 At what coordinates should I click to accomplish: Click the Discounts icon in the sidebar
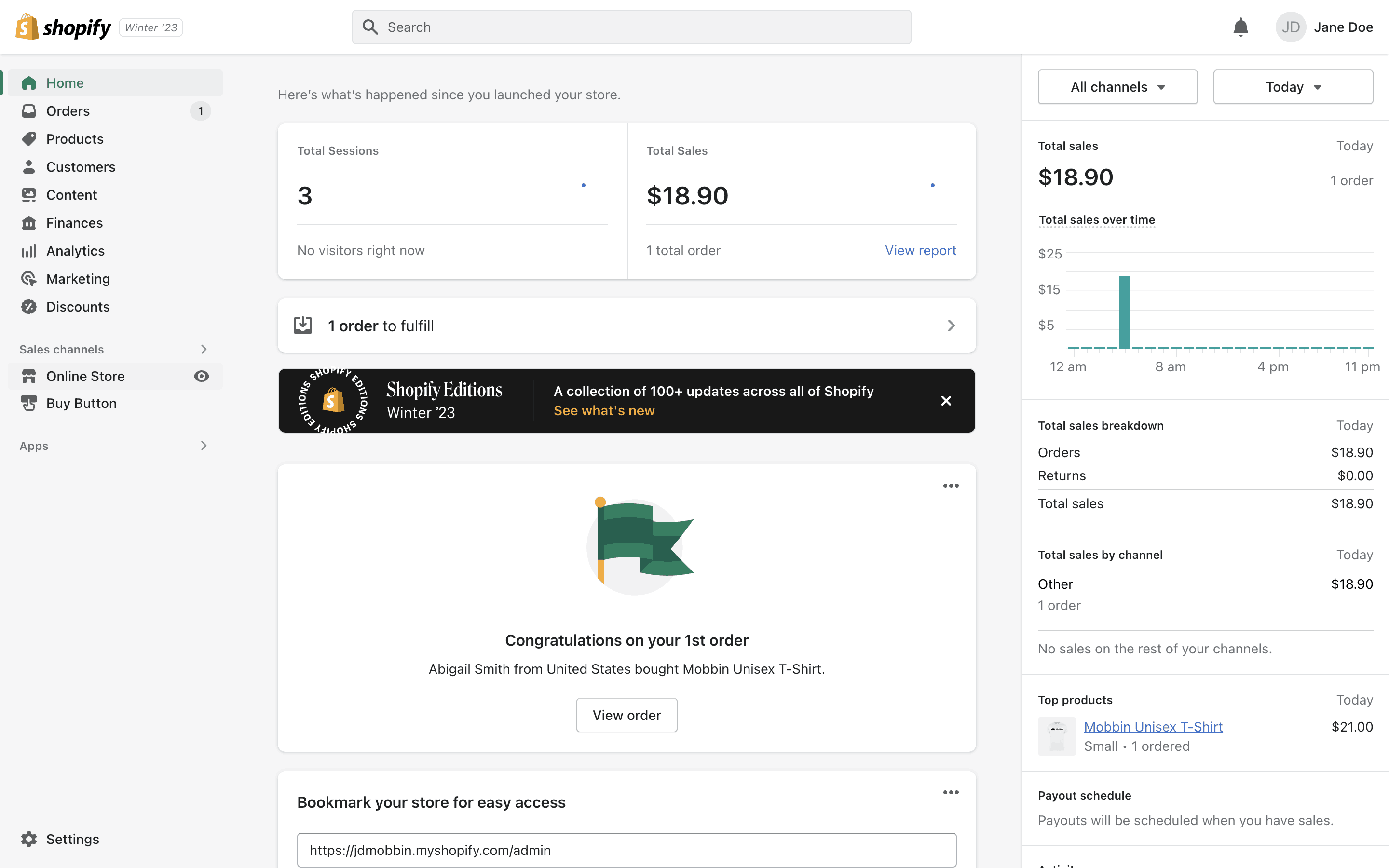tap(29, 307)
